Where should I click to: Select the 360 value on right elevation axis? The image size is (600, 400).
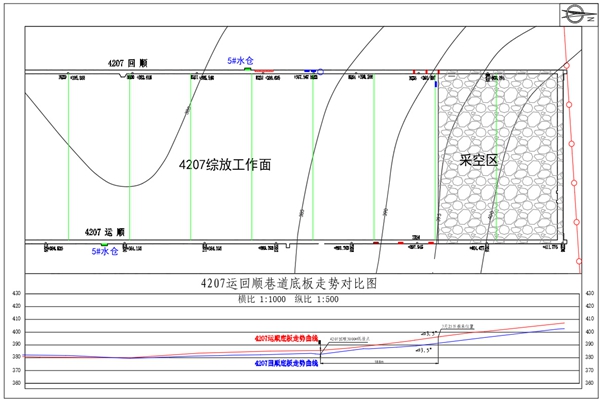coord(588,382)
